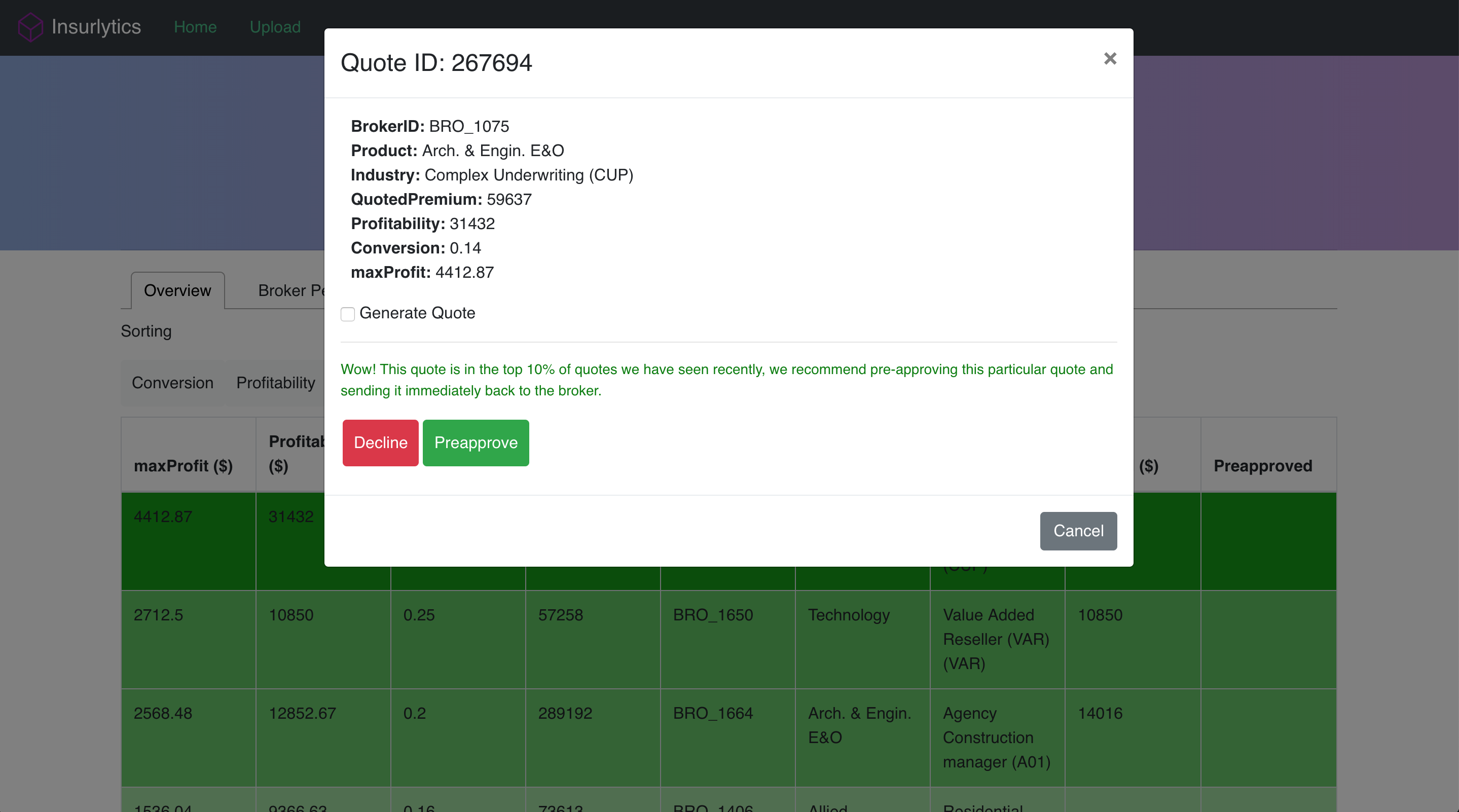Click the maxProfit ($) column header
1459x812 pixels.
183,465
